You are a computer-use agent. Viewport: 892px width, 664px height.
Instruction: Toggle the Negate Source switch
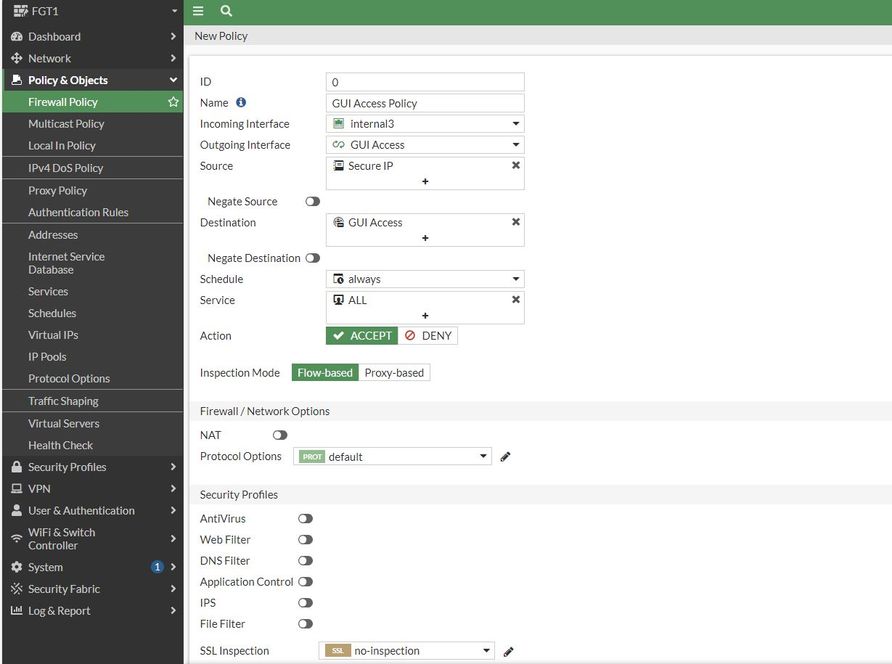point(312,201)
